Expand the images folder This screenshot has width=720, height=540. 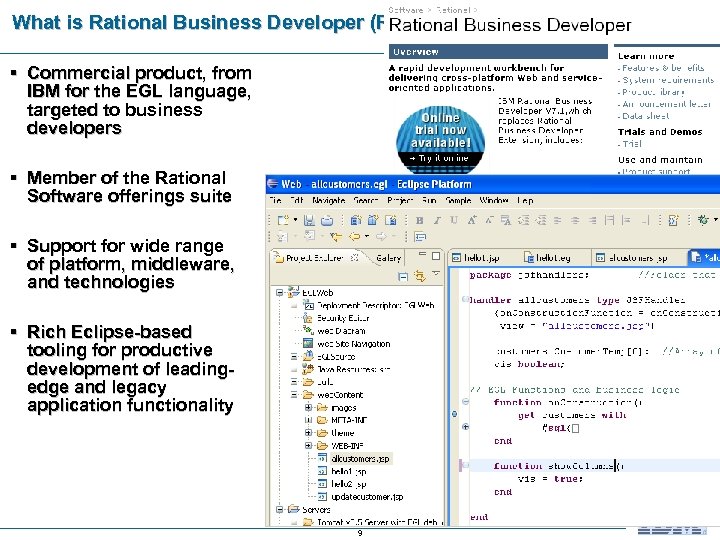[309, 407]
